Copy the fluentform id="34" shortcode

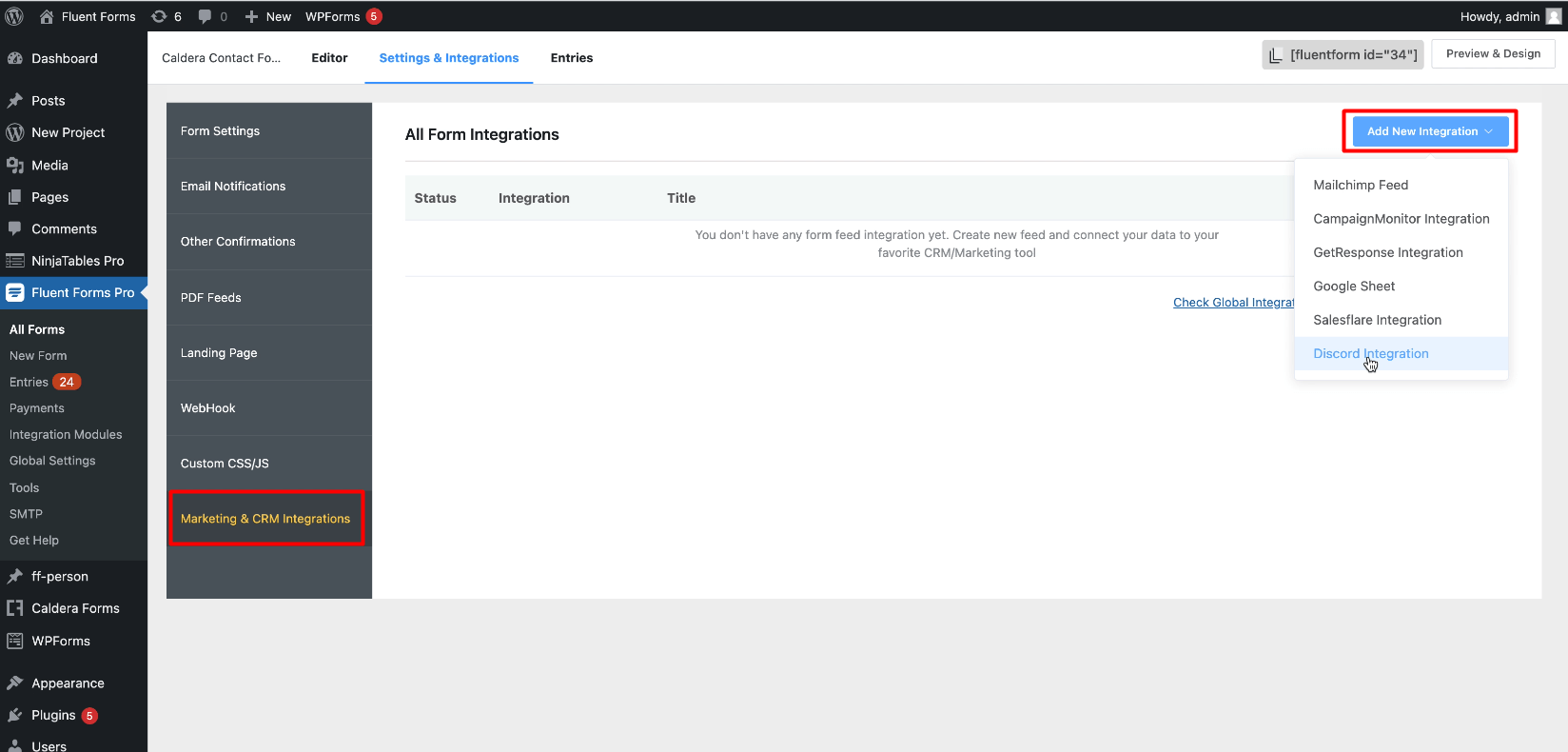point(1343,54)
